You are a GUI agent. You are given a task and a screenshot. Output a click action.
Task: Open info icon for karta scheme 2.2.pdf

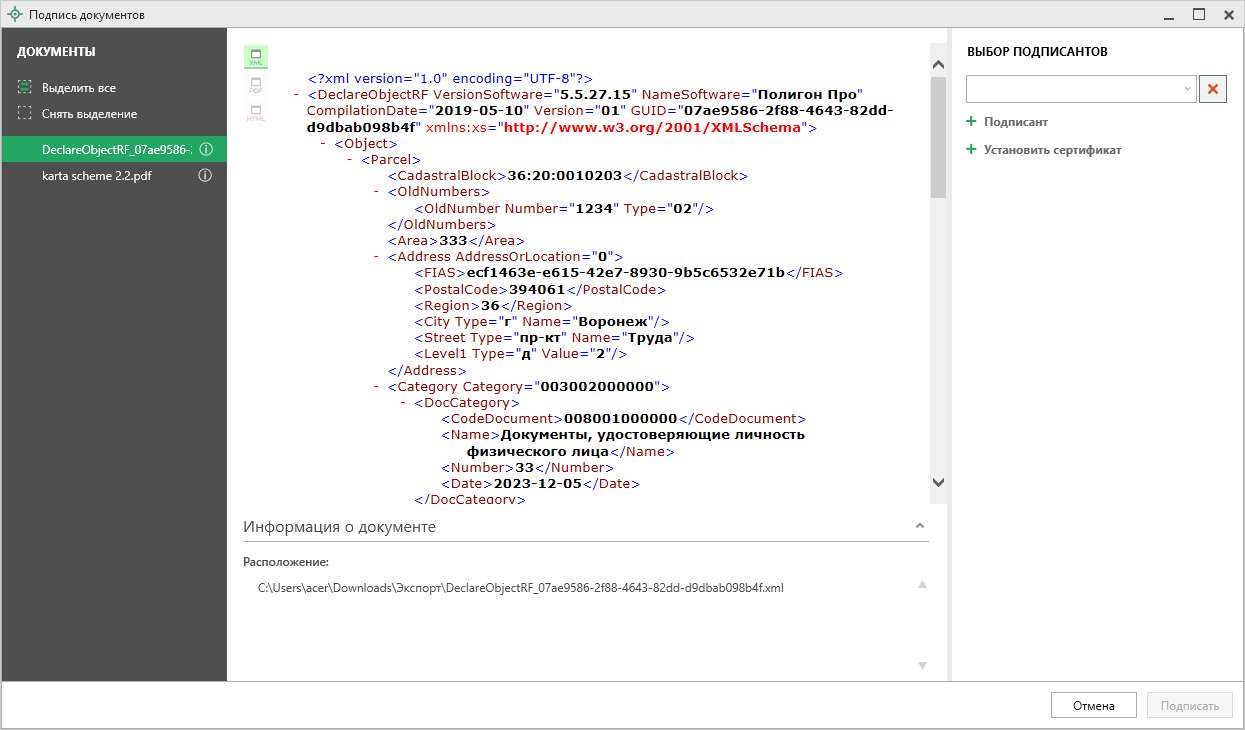click(x=205, y=175)
